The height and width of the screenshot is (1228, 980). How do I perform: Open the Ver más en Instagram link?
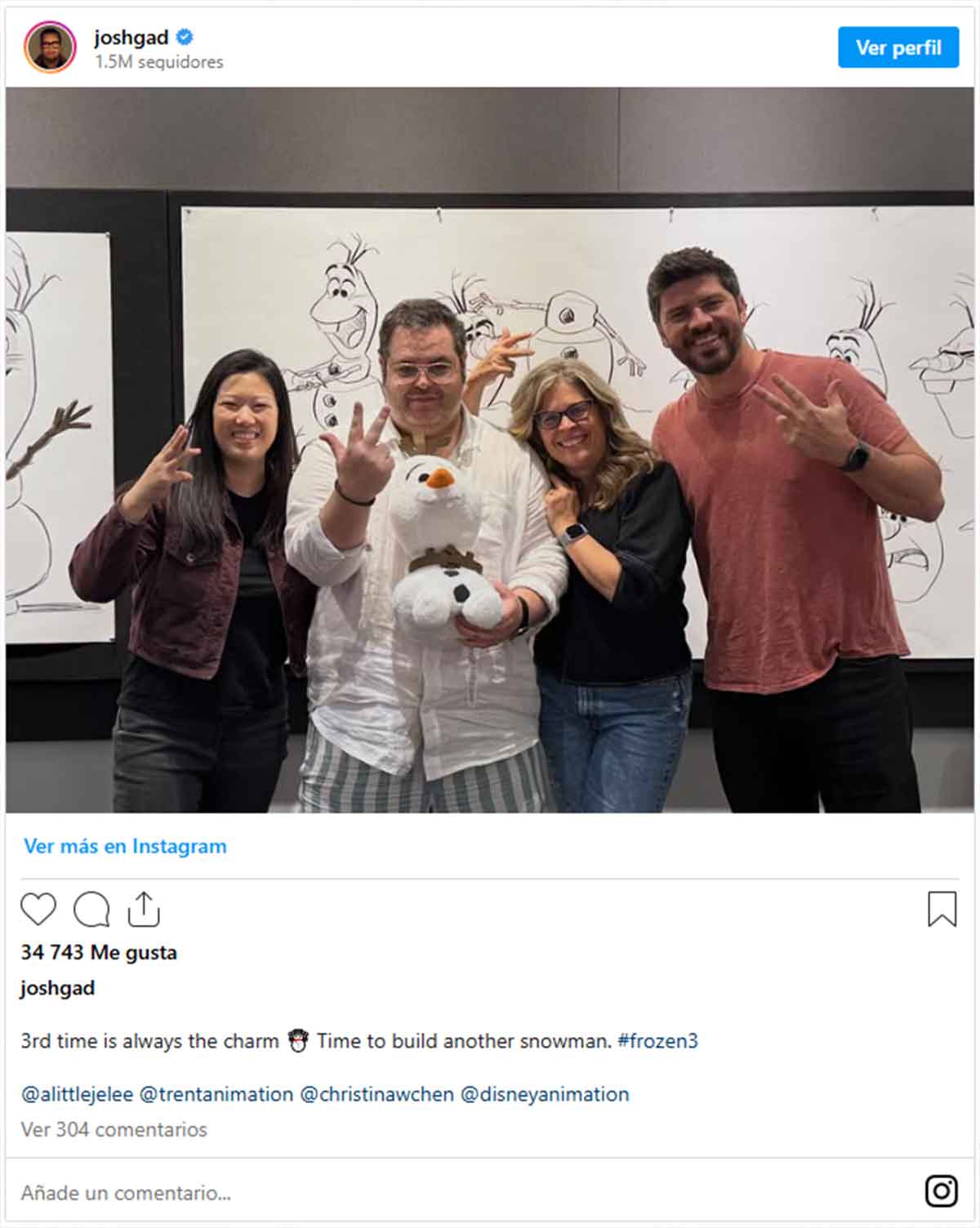coord(125,846)
